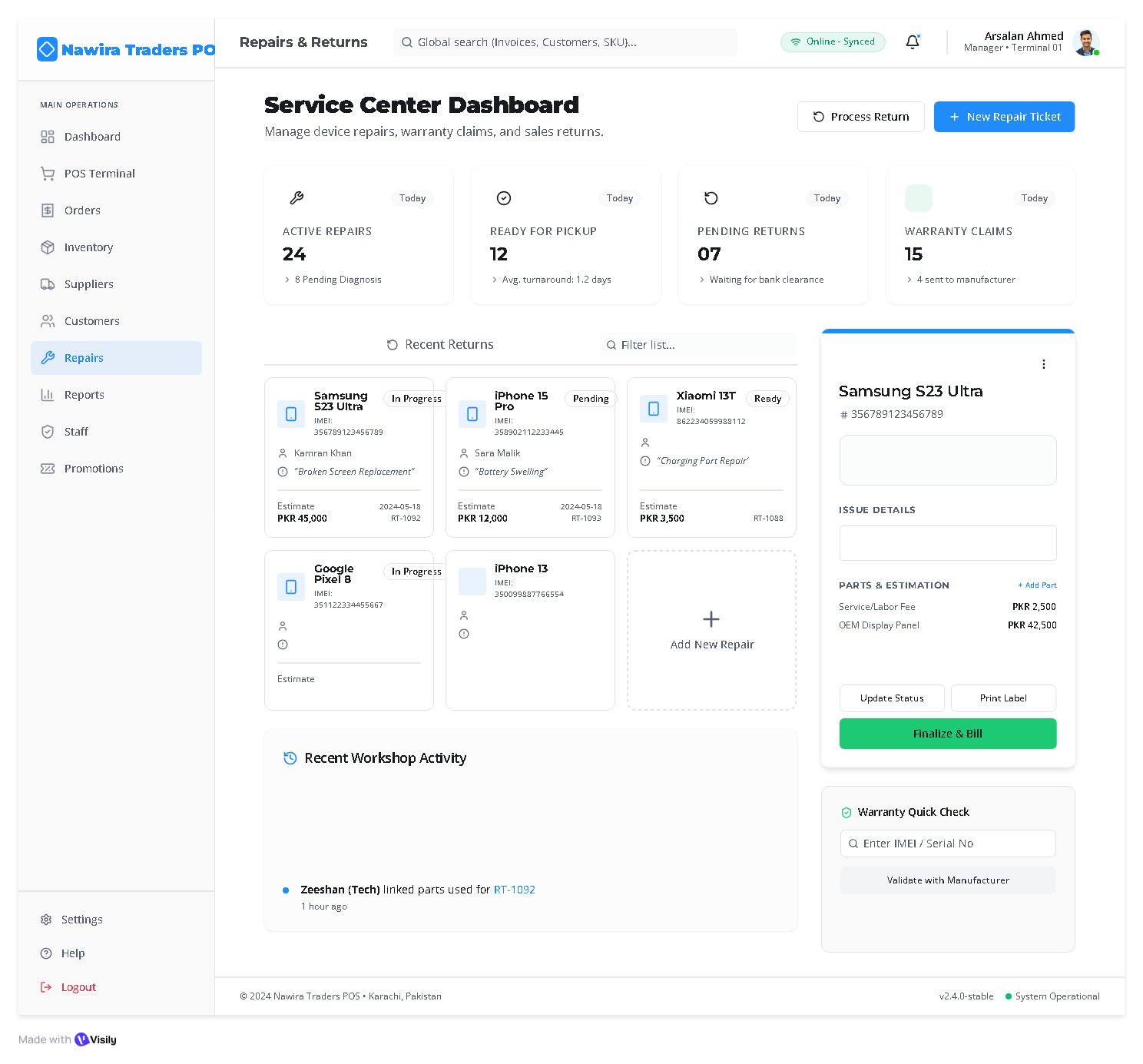
Task: Click the Online - Synced status badge
Action: point(833,42)
